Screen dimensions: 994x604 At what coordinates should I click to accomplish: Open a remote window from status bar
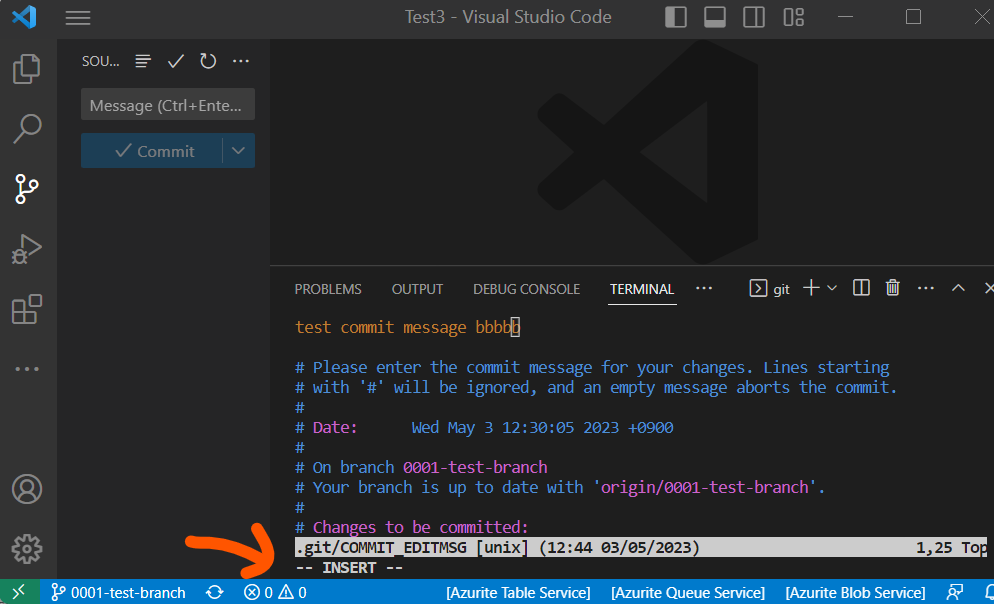tap(19, 592)
